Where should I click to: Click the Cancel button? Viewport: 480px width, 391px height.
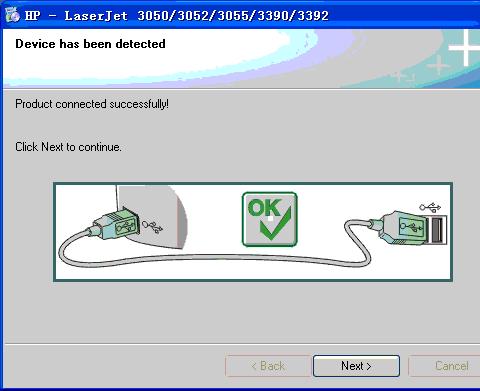point(445,366)
